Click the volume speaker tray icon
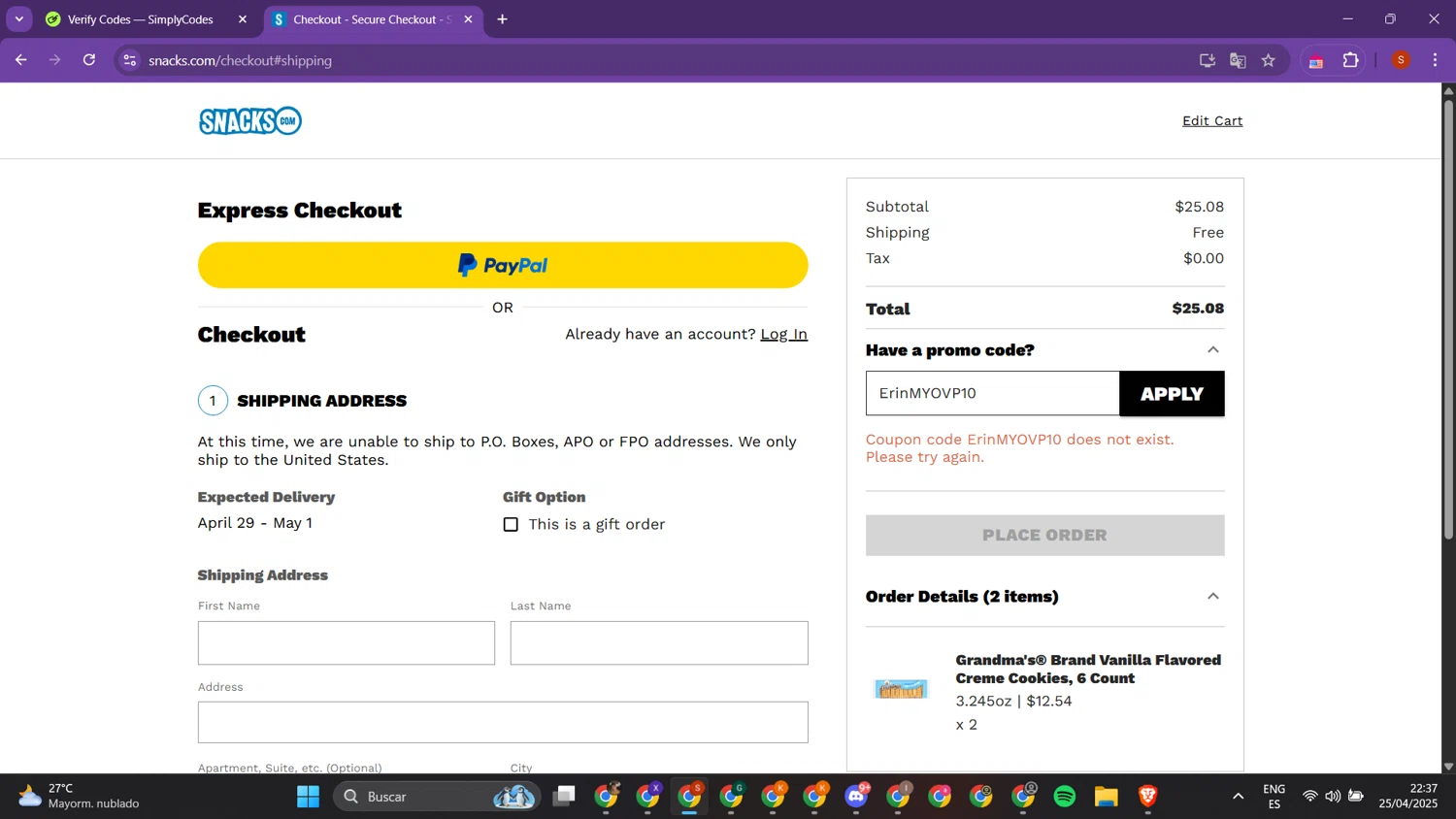Image resolution: width=1456 pixels, height=819 pixels. (x=1333, y=797)
